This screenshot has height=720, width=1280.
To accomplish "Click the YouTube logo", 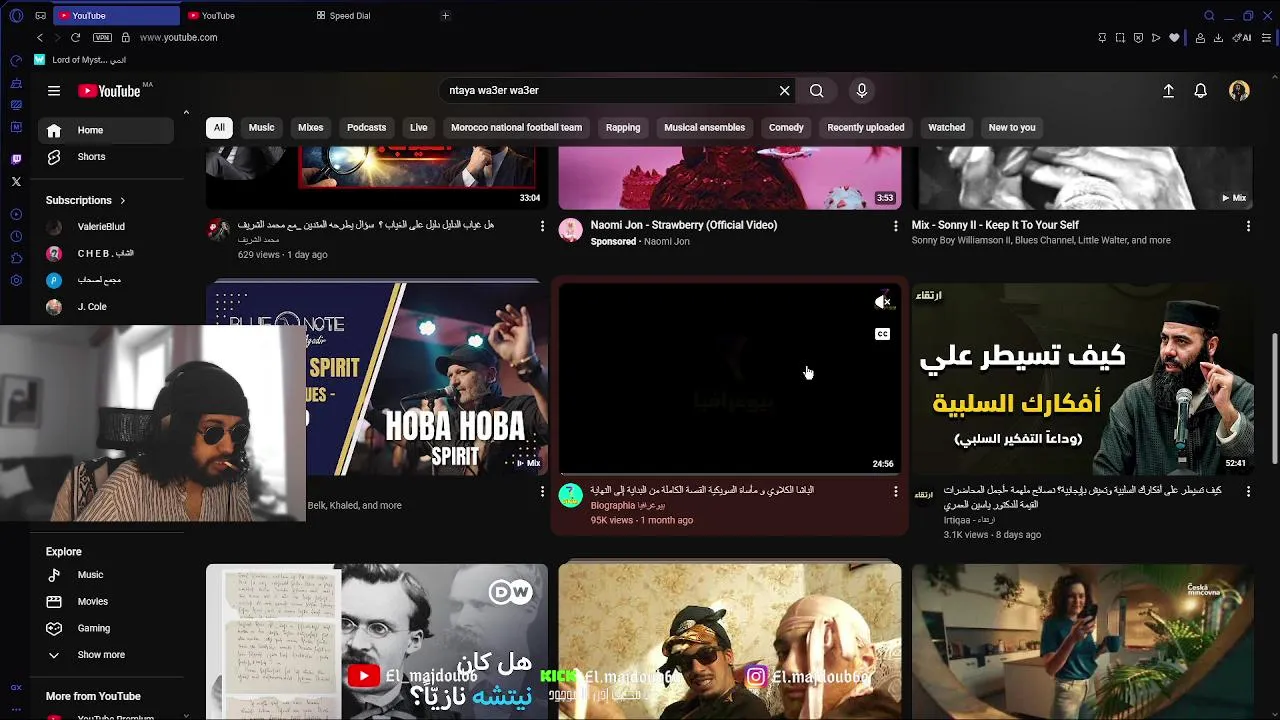I will tap(110, 91).
